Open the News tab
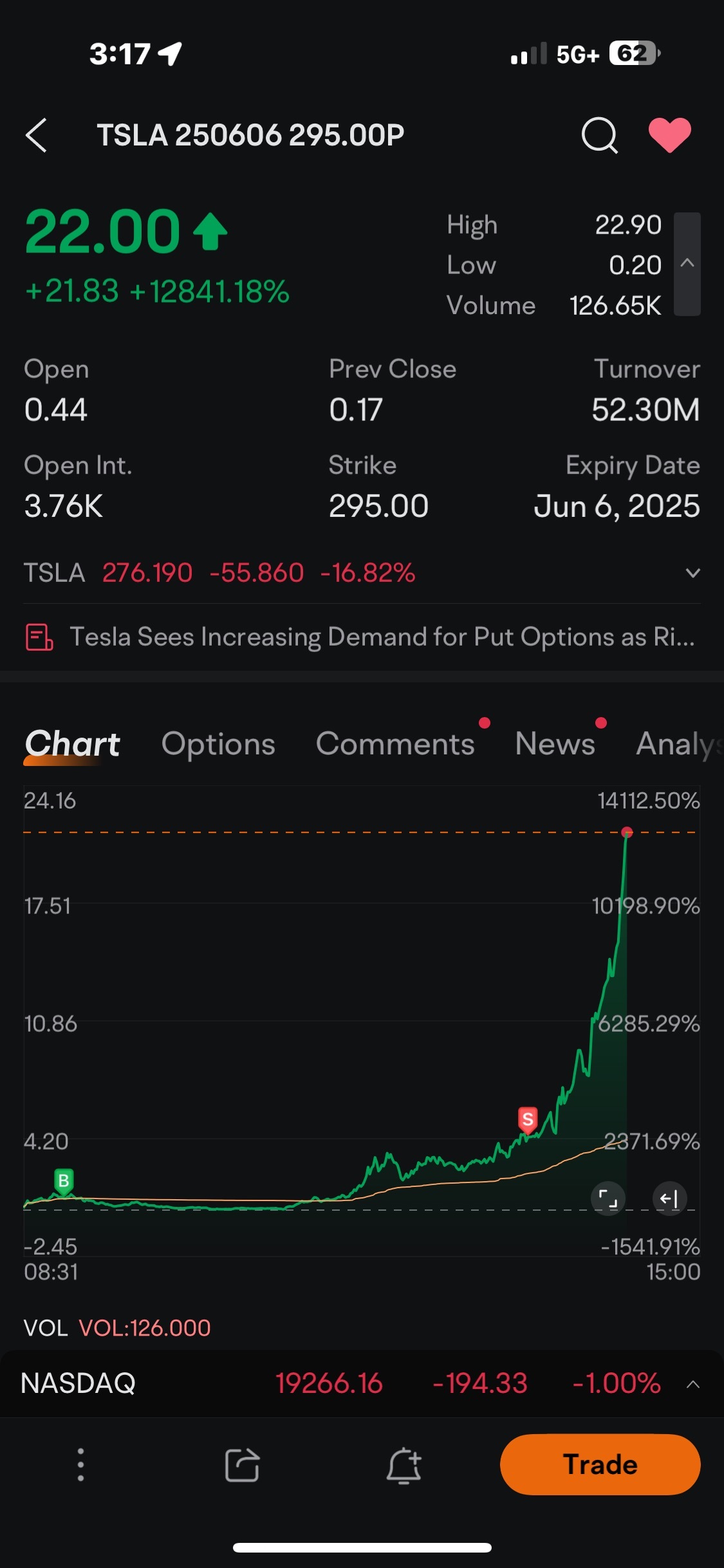 [555, 744]
